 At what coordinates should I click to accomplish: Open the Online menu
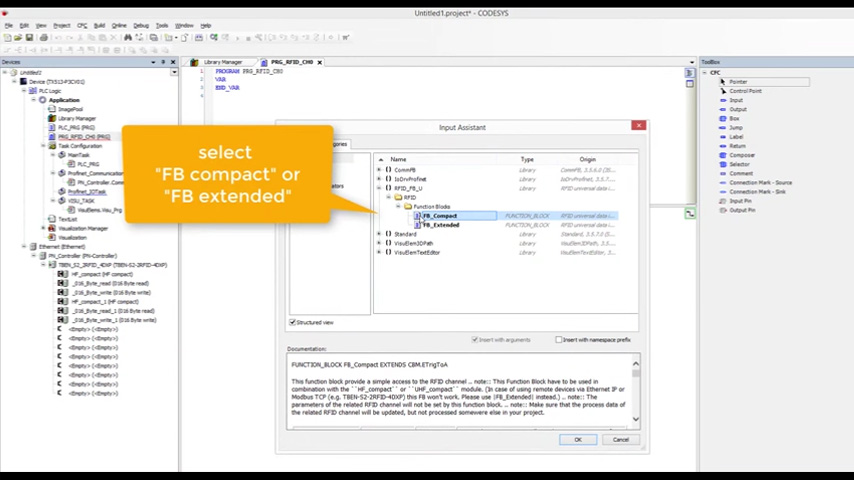pos(119,25)
